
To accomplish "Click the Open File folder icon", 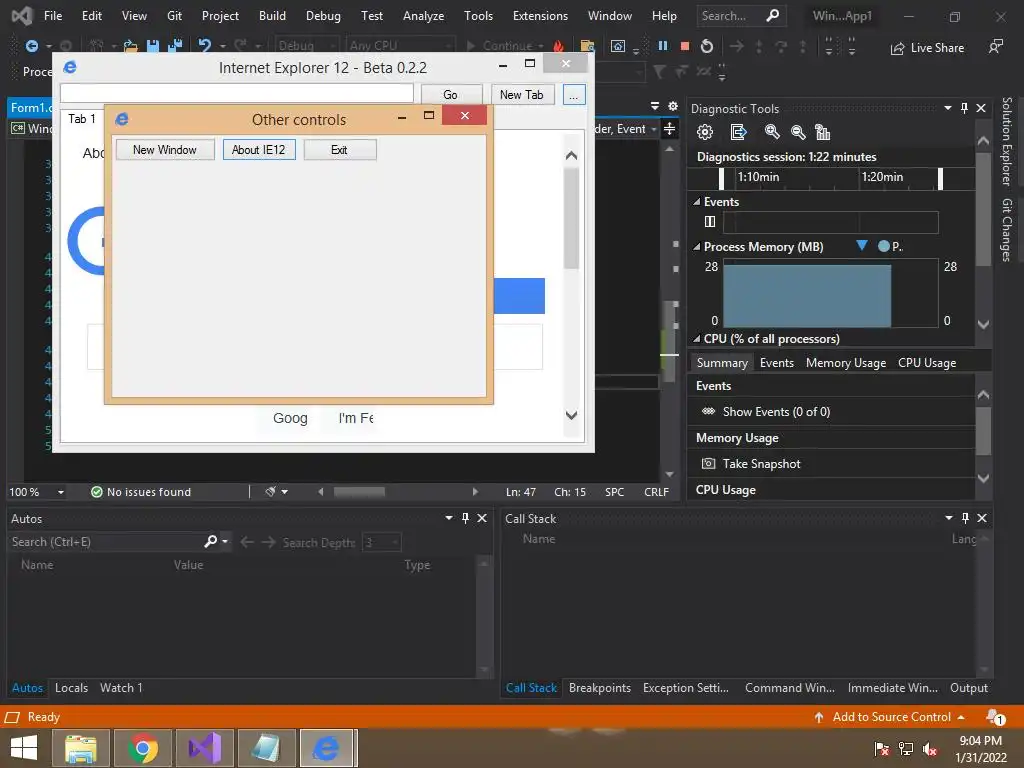I will point(131,46).
